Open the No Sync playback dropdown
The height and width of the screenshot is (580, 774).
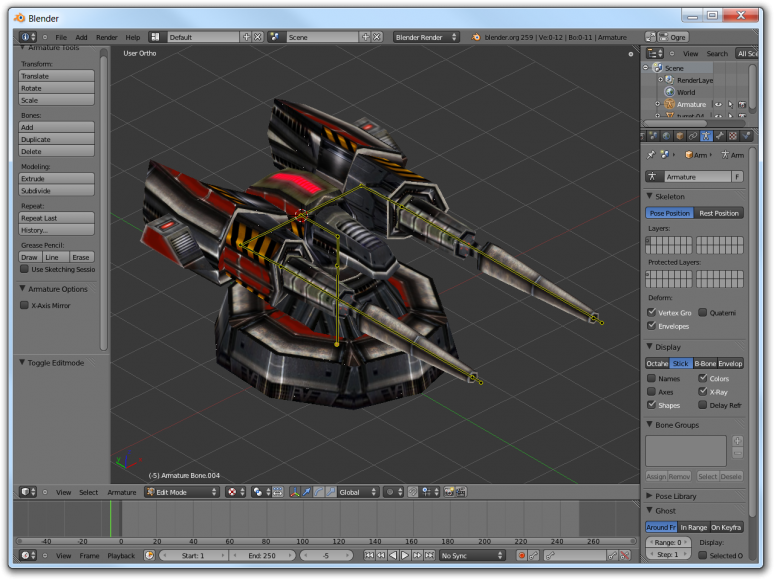(x=472, y=555)
